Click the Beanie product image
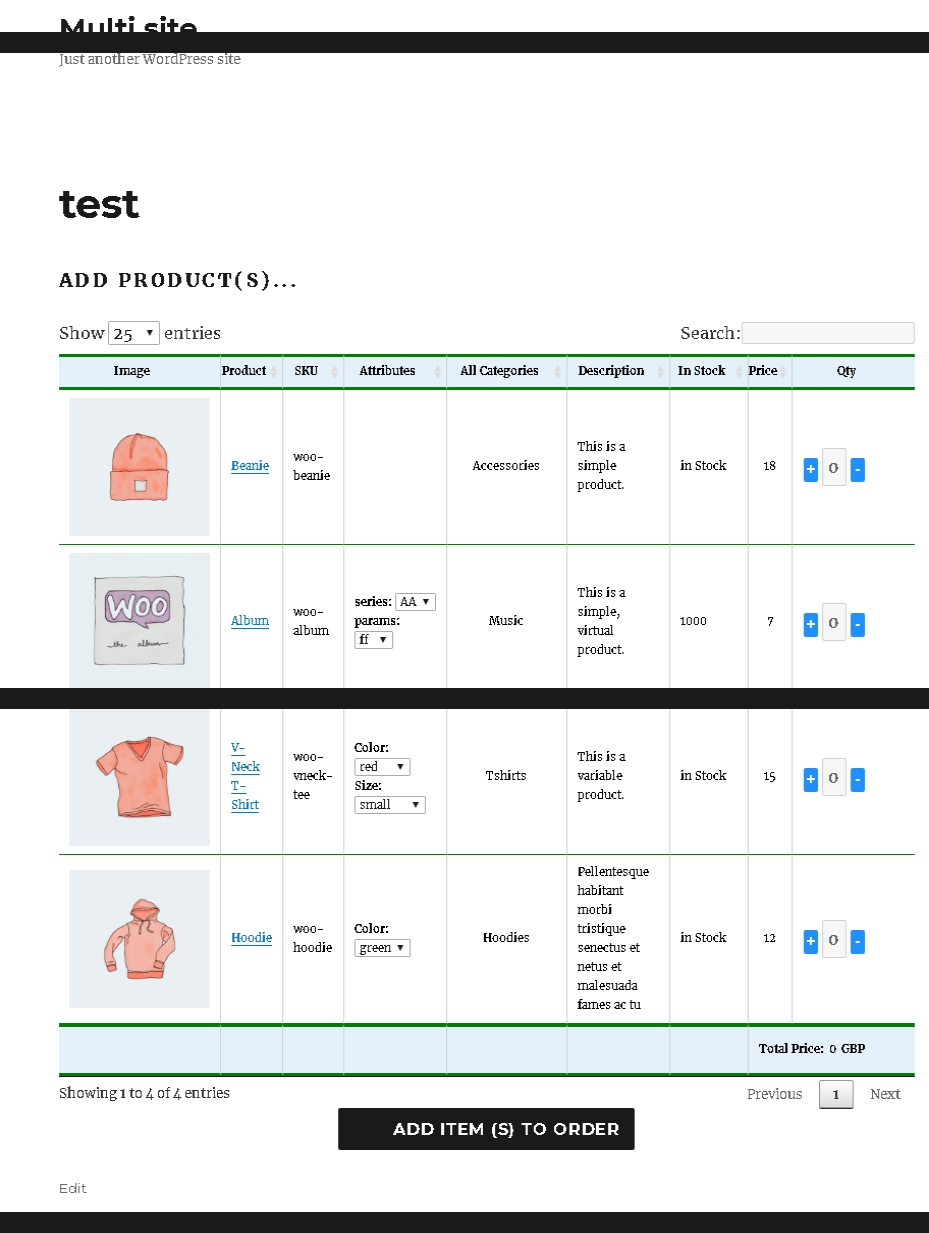929x1233 pixels. 139,467
